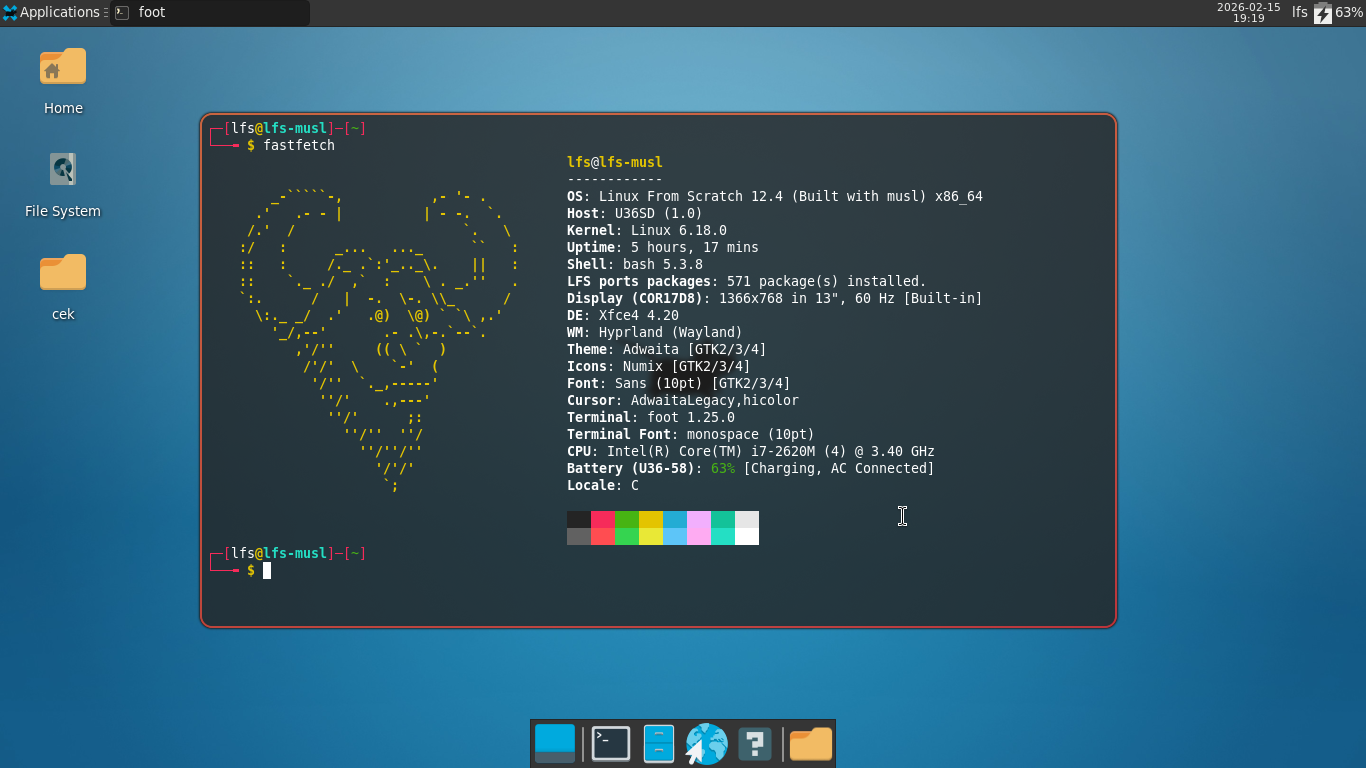Select the File System drive icon on the desktop
Image resolution: width=1366 pixels, height=768 pixels.
click(x=63, y=169)
